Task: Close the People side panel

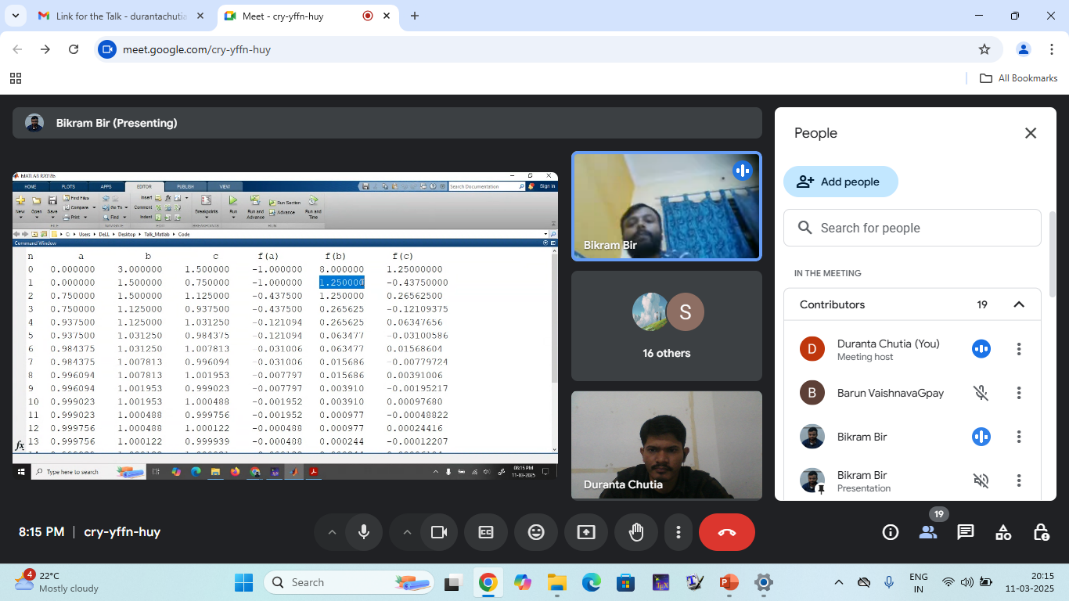Action: pos(1030,133)
